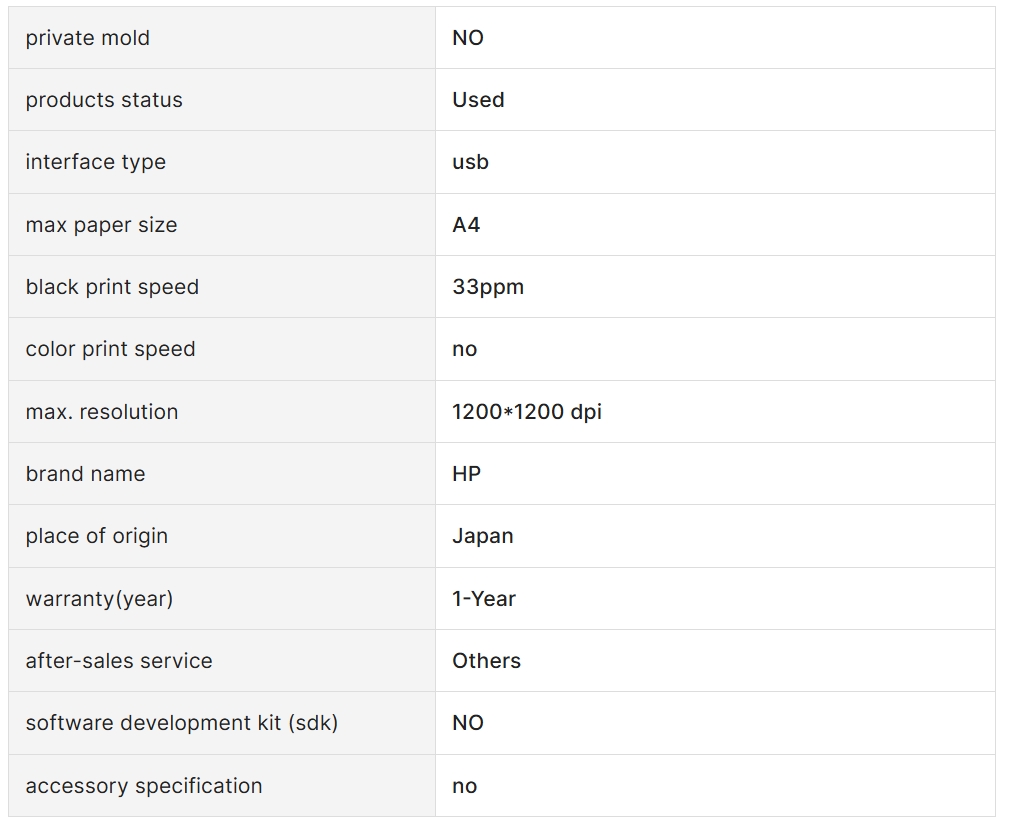Image resolution: width=1009 pixels, height=825 pixels.
Task: Click the 'color print speed' label
Action: [x=110, y=349]
